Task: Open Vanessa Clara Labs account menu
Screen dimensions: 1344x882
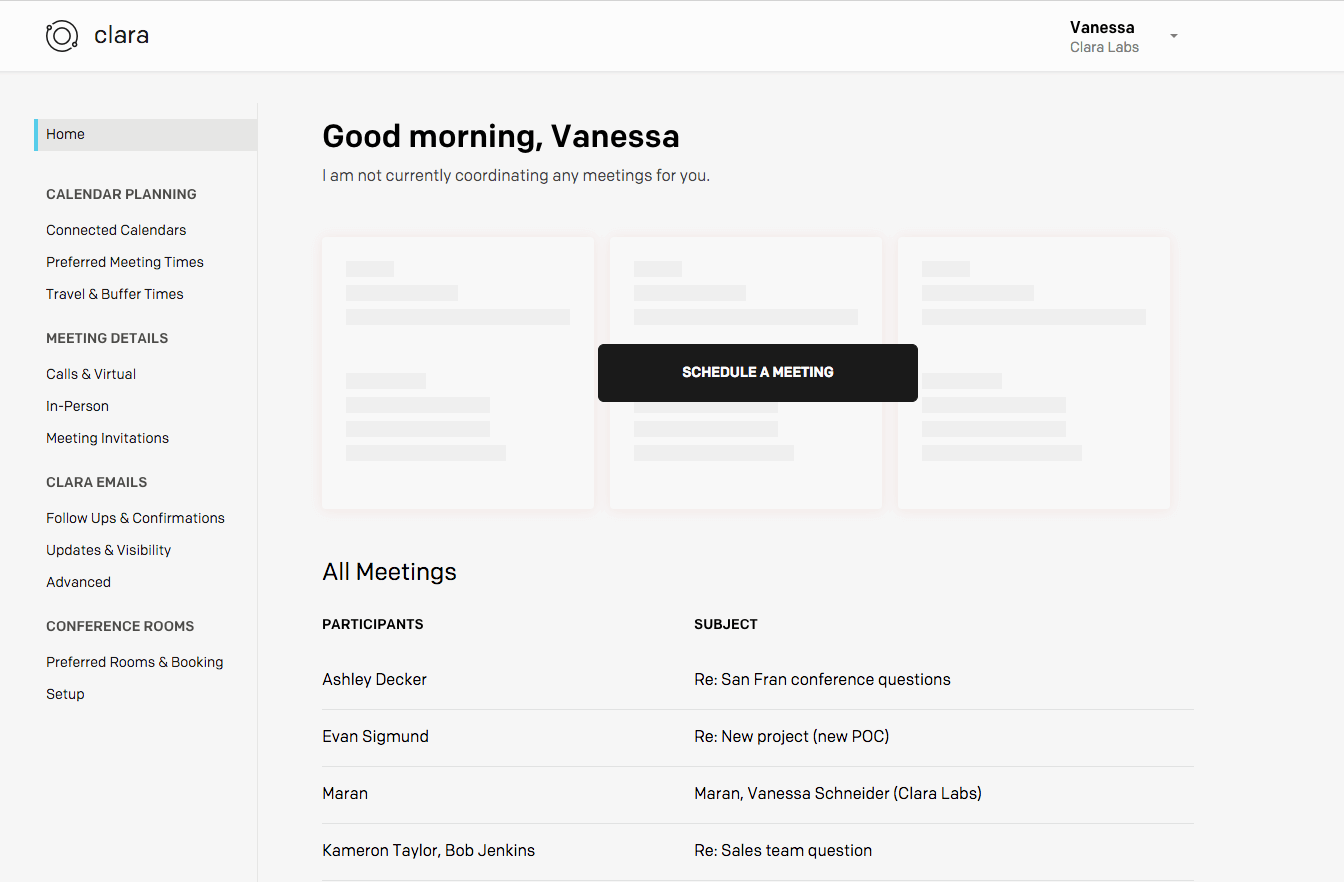Action: pyautogui.click(x=1103, y=36)
